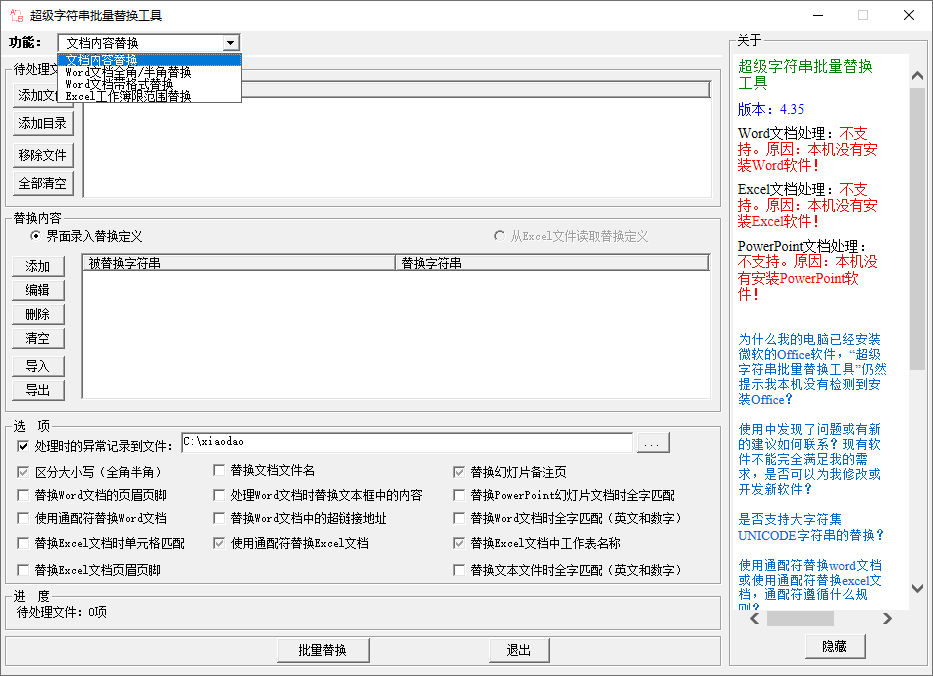Viewport: 933px width, 676px height.
Task: Click the browse '...' button for log file
Action: (x=652, y=442)
